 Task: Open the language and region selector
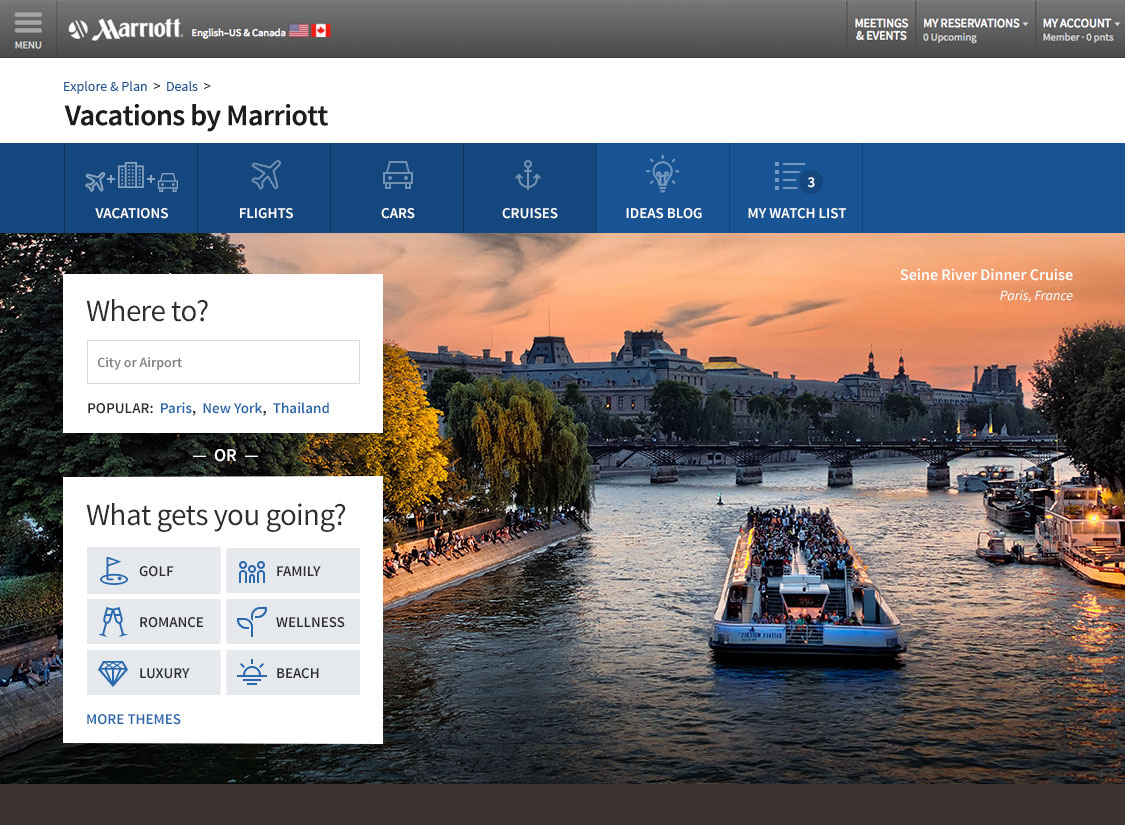pyautogui.click(x=260, y=31)
